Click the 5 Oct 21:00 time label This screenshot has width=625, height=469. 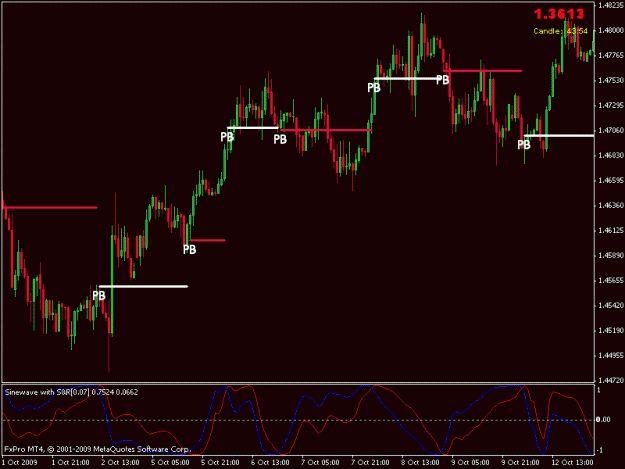pos(220,463)
